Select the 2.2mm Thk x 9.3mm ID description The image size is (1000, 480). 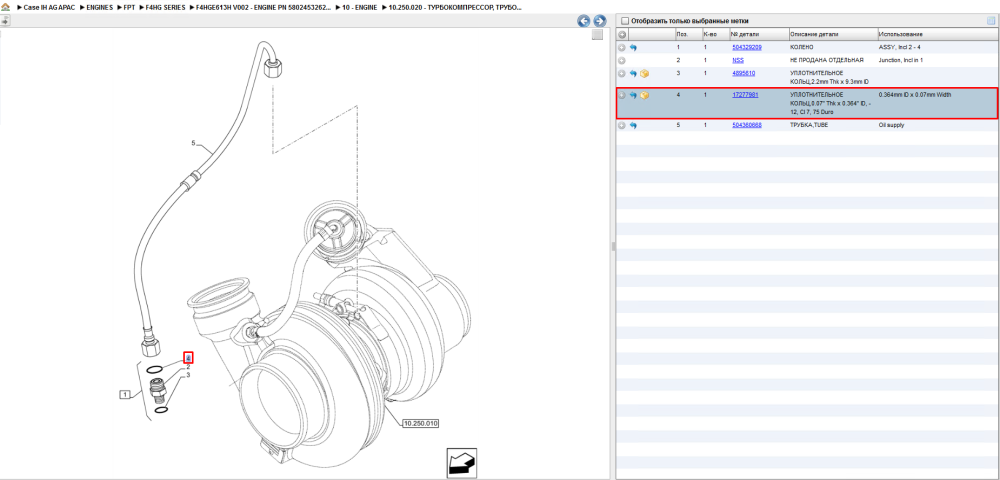[x=829, y=77]
